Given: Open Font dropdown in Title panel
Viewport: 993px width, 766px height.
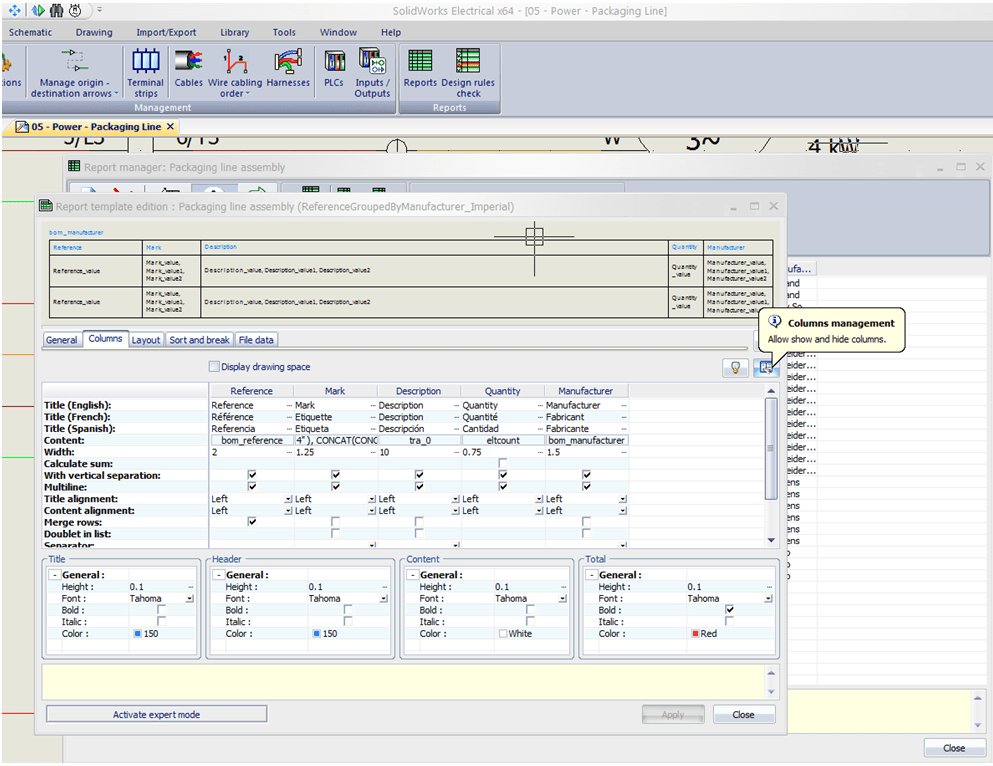Looking at the screenshot, I should (190, 599).
